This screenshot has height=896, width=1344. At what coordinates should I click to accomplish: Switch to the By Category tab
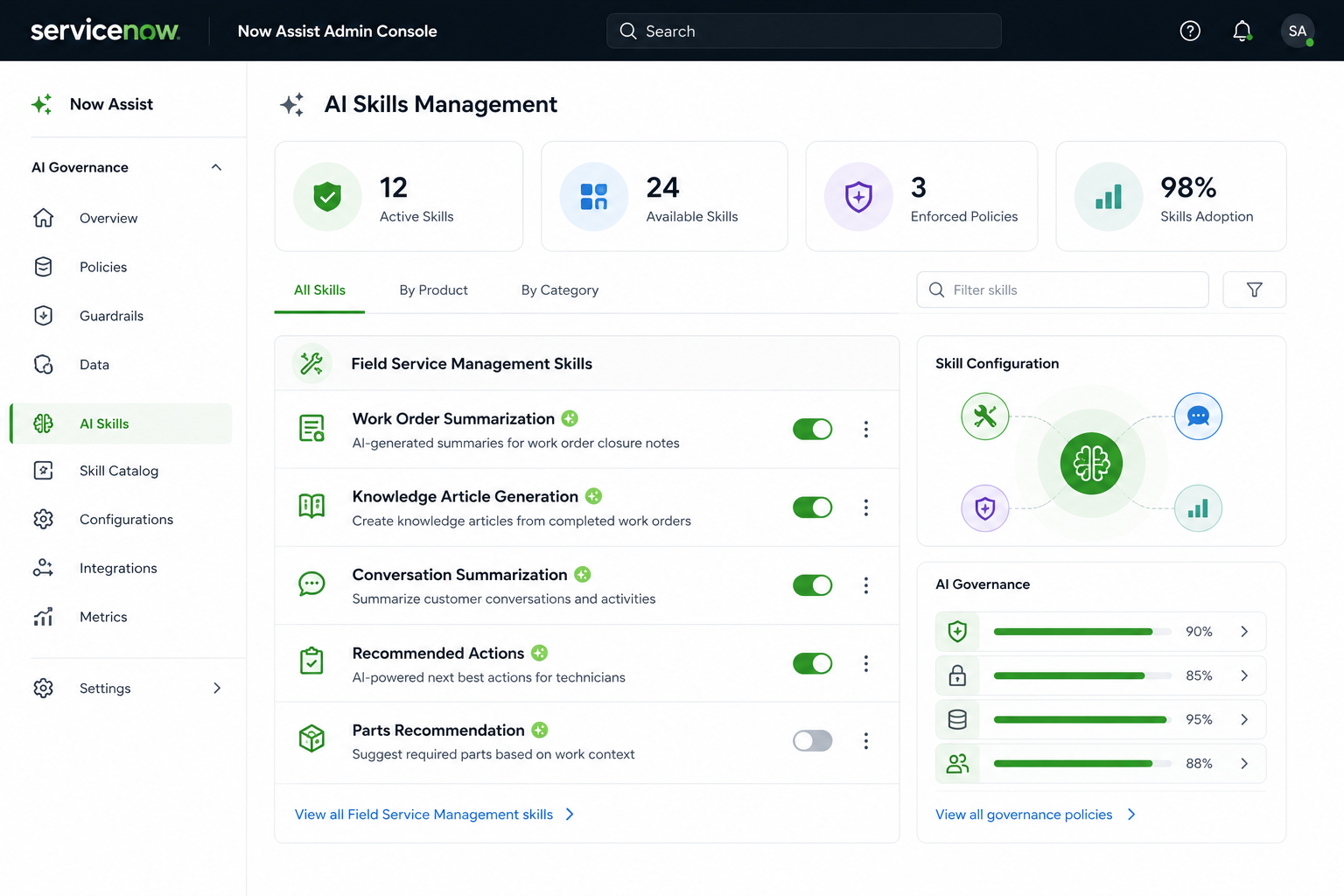tap(560, 290)
